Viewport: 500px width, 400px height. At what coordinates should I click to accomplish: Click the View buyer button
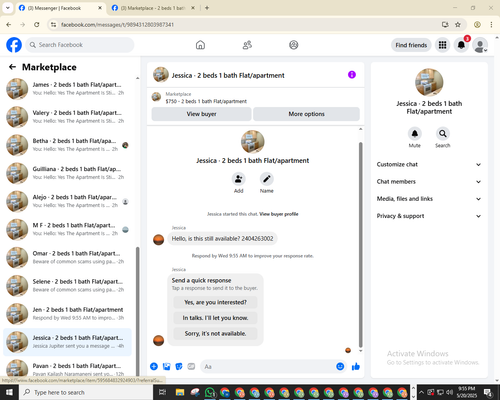point(201,114)
